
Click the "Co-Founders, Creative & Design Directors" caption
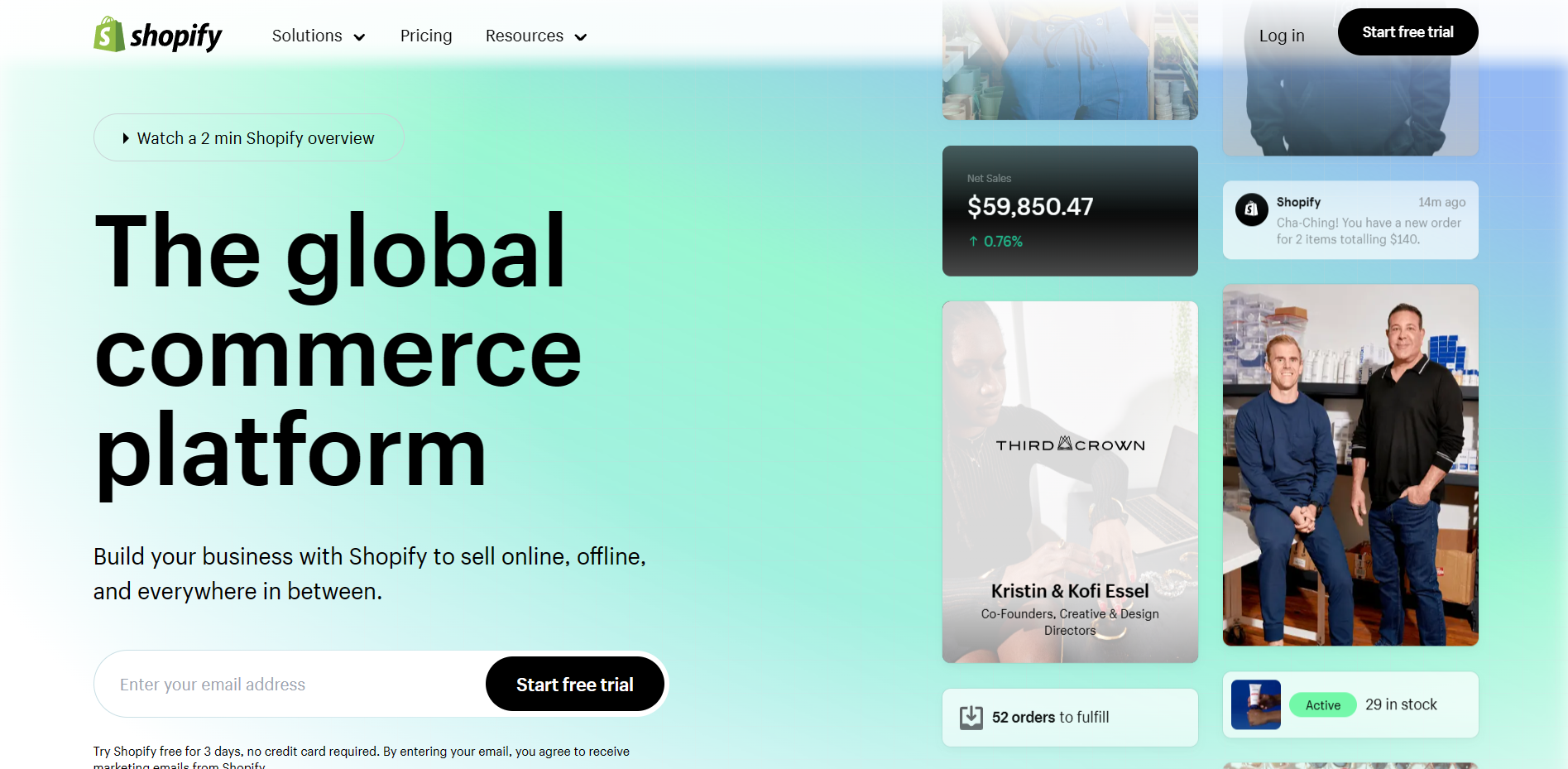click(x=1070, y=622)
